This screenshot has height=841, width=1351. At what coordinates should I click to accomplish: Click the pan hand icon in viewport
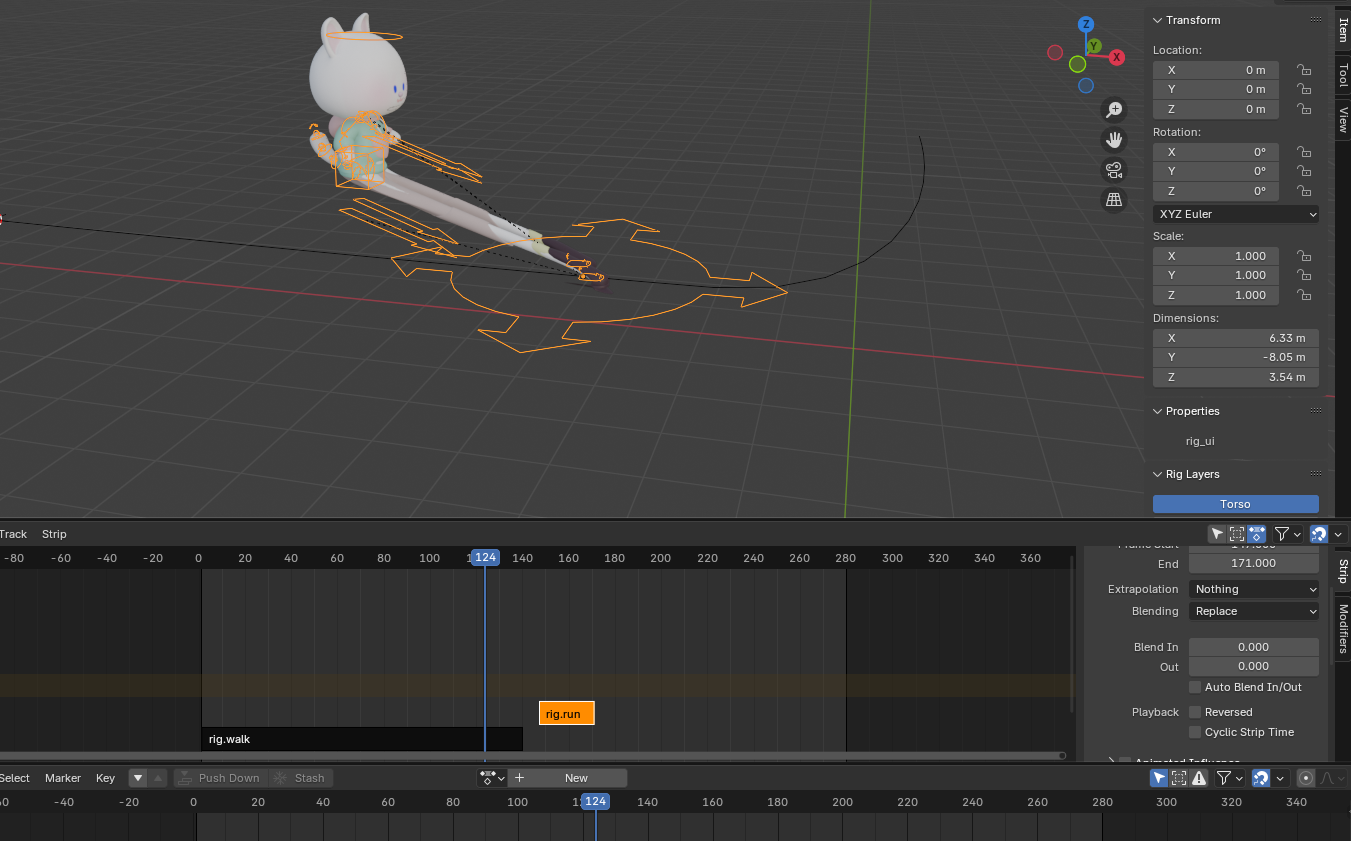click(1114, 140)
